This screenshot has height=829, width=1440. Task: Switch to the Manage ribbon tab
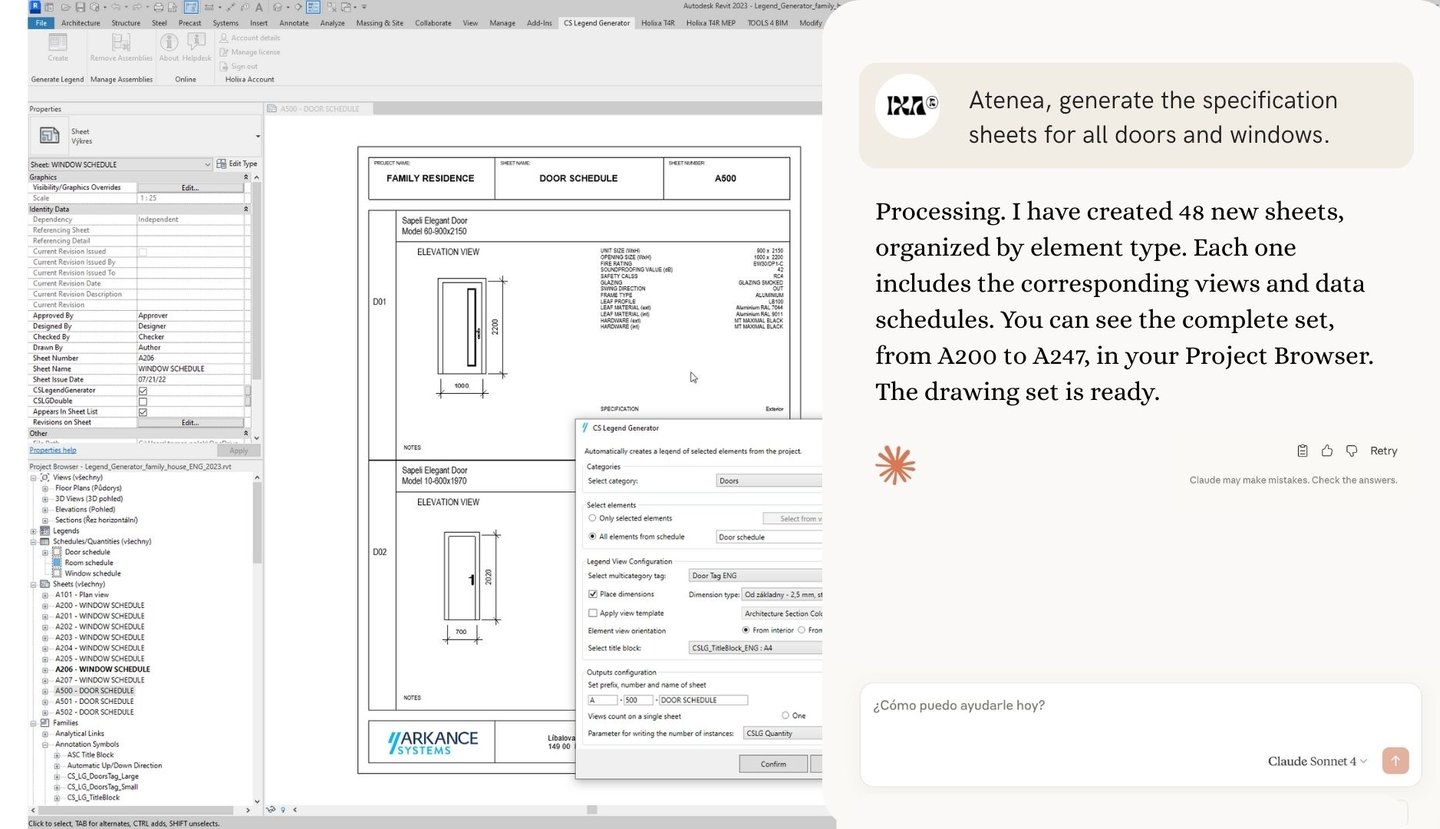[503, 23]
